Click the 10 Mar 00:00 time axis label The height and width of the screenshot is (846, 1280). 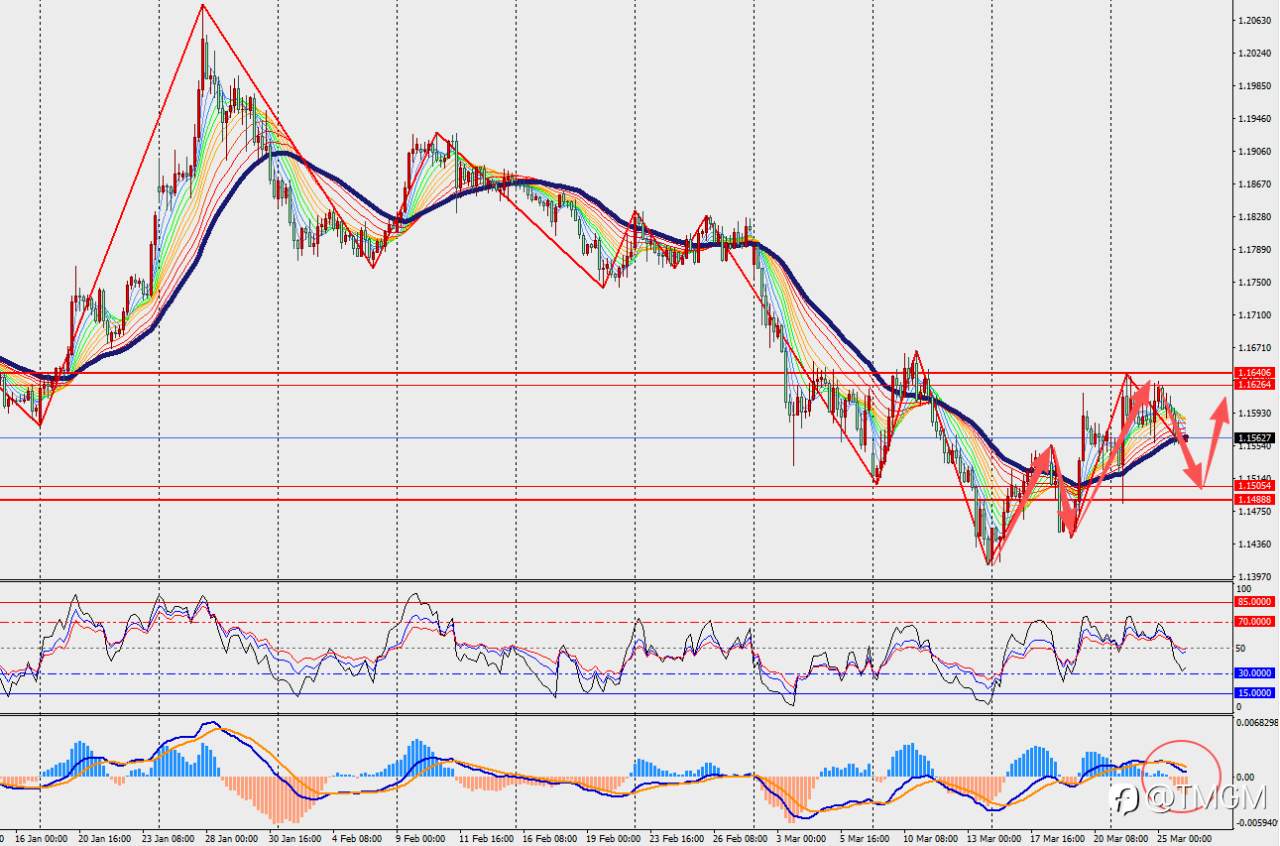(x=930, y=838)
